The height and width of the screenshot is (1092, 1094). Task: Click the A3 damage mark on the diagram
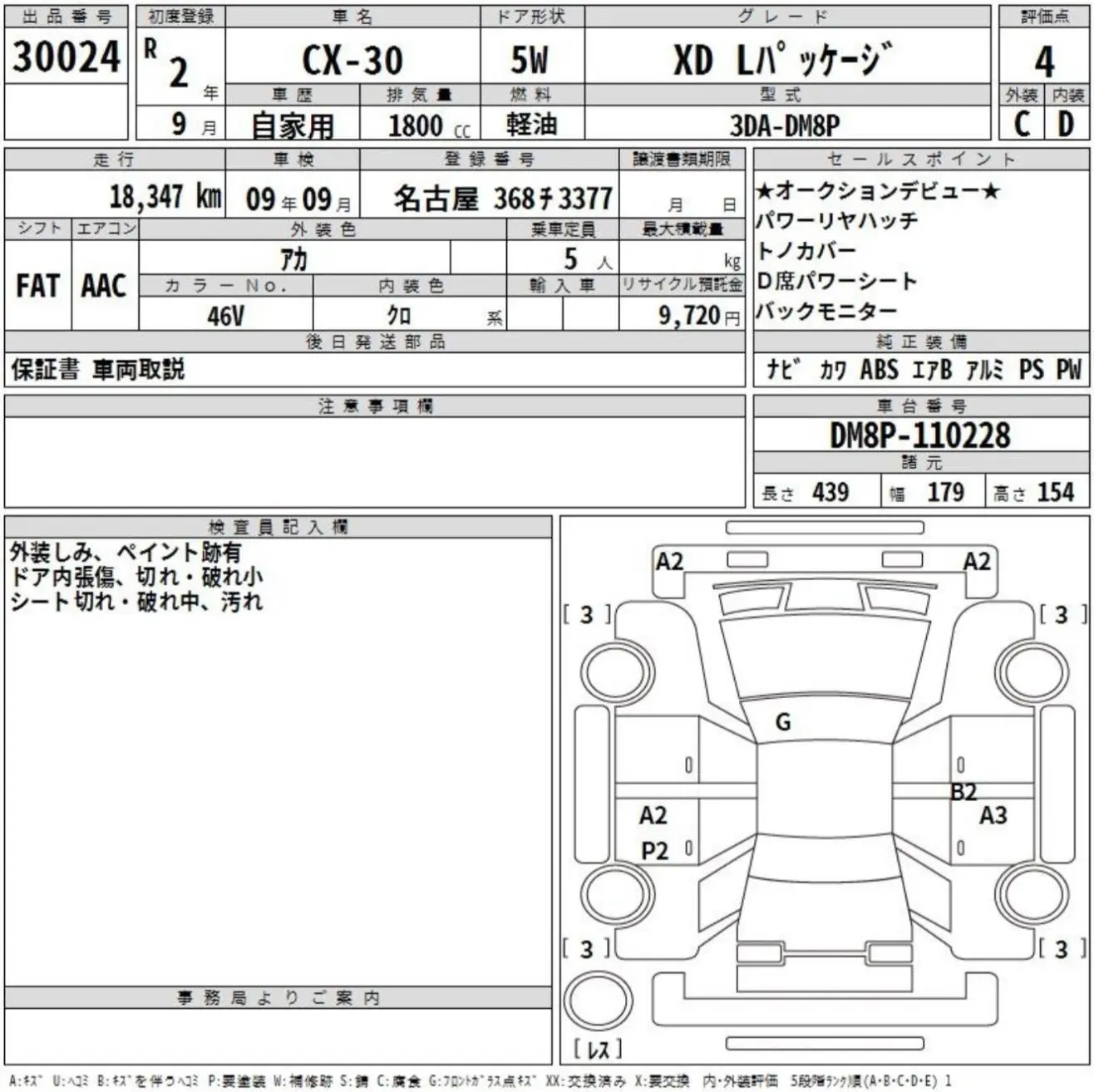pyautogui.click(x=993, y=815)
